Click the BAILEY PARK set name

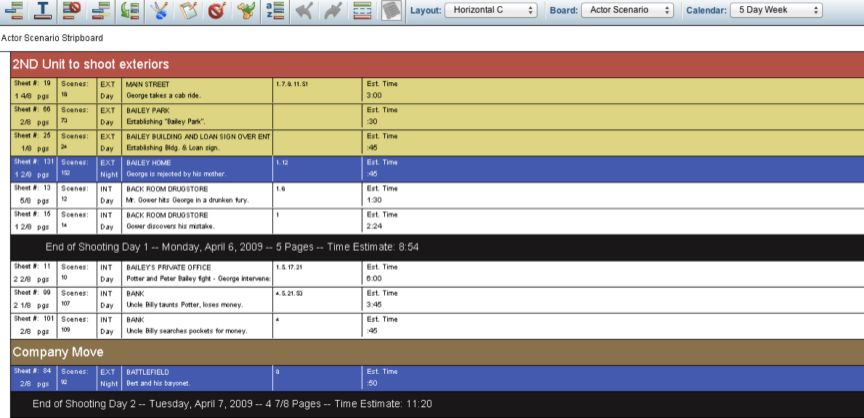(148, 111)
